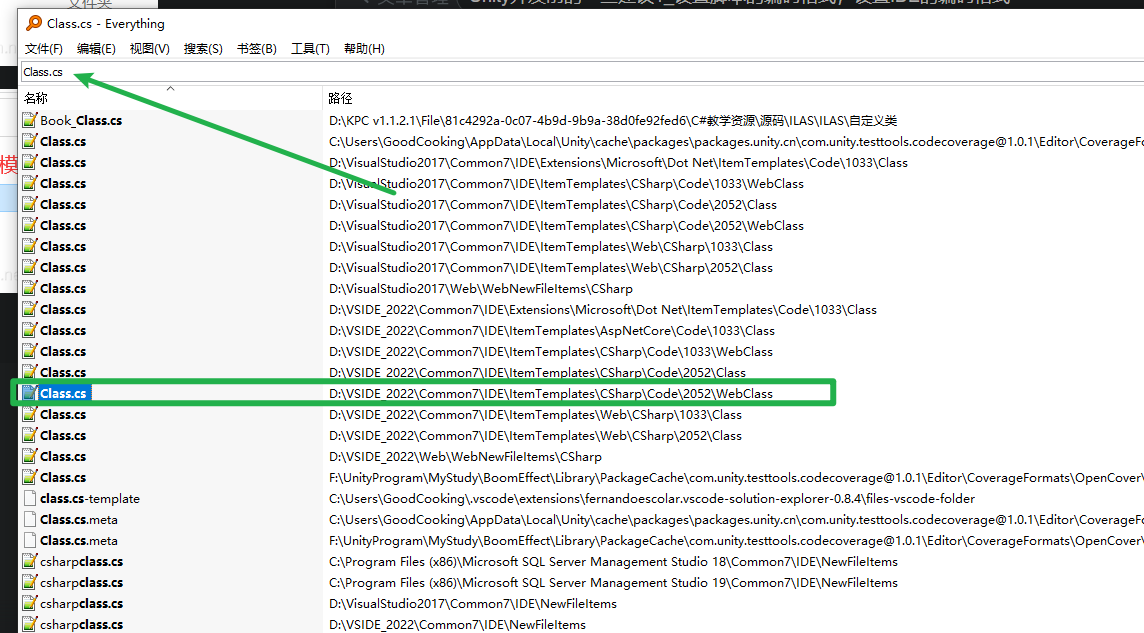Open the 帮助(H) menu
The image size is (1144, 633).
click(x=364, y=49)
